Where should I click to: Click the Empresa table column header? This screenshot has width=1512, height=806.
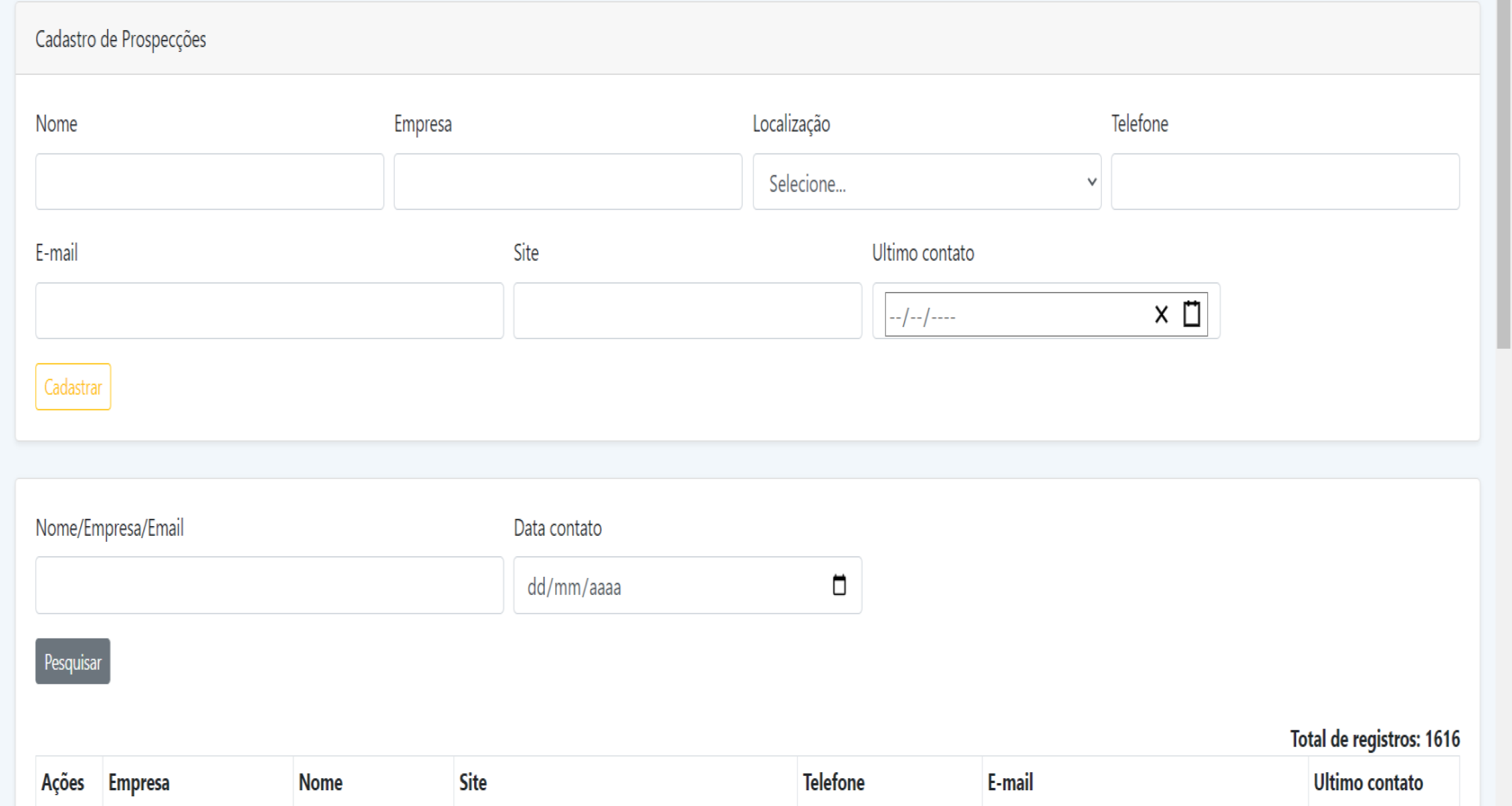tap(139, 782)
